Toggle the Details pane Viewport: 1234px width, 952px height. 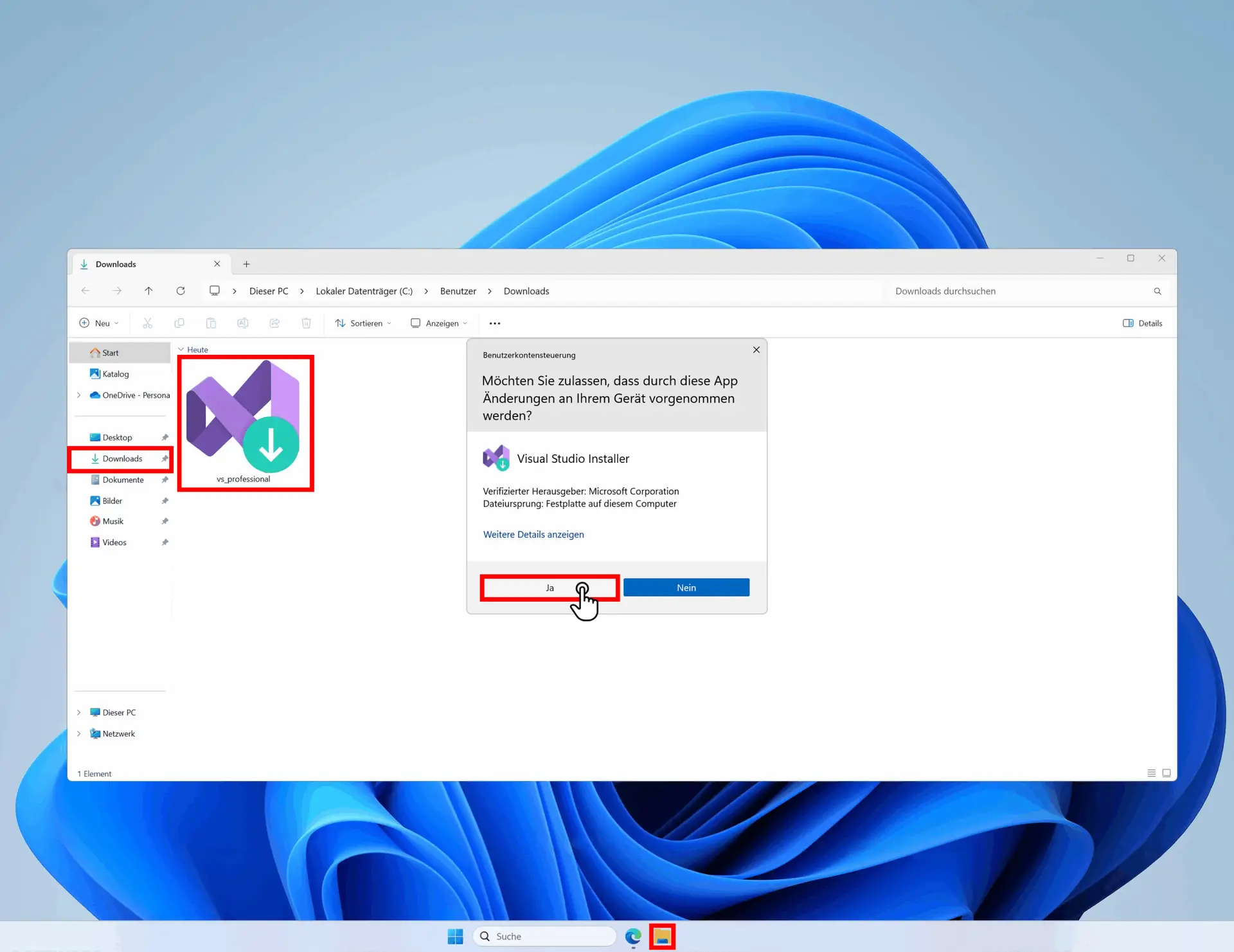click(x=1143, y=323)
